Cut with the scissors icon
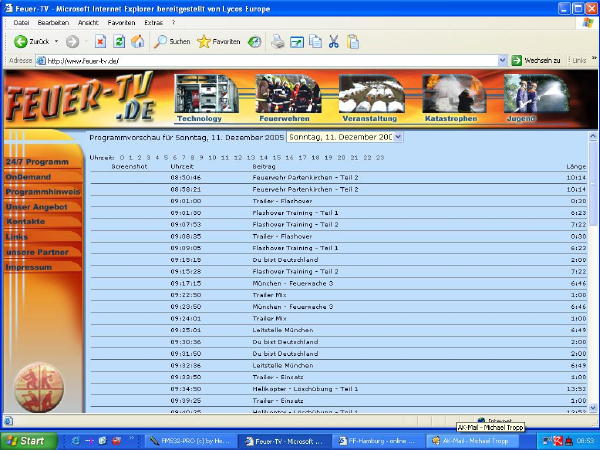This screenshot has width=600, height=450. tap(334, 41)
